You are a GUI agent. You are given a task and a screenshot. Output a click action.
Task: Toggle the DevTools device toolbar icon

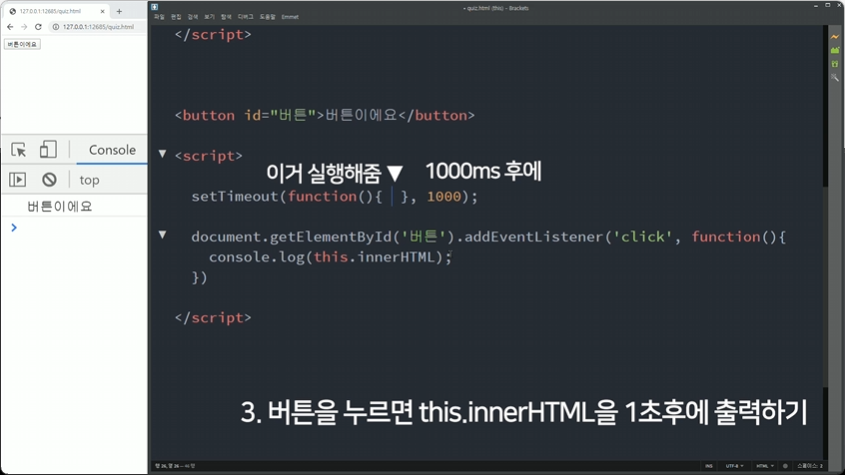48,149
